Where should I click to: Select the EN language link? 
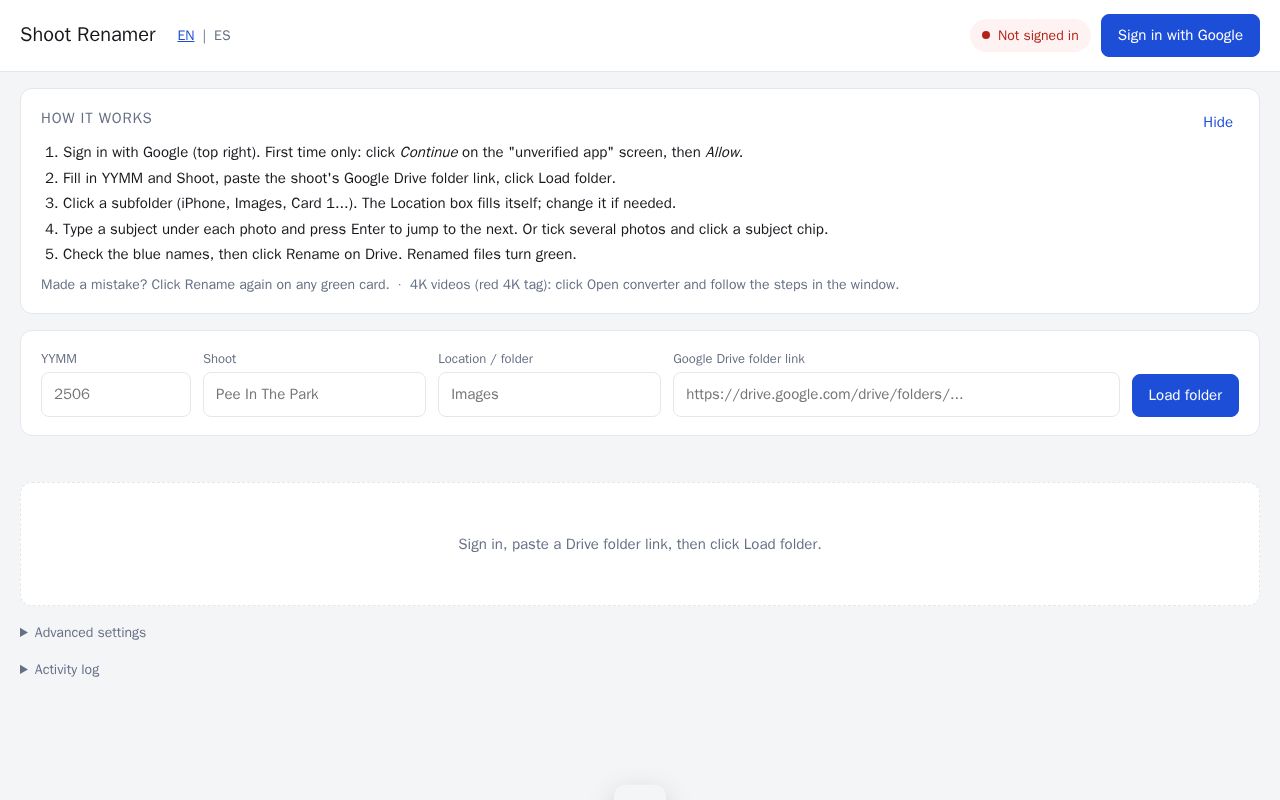click(x=186, y=35)
